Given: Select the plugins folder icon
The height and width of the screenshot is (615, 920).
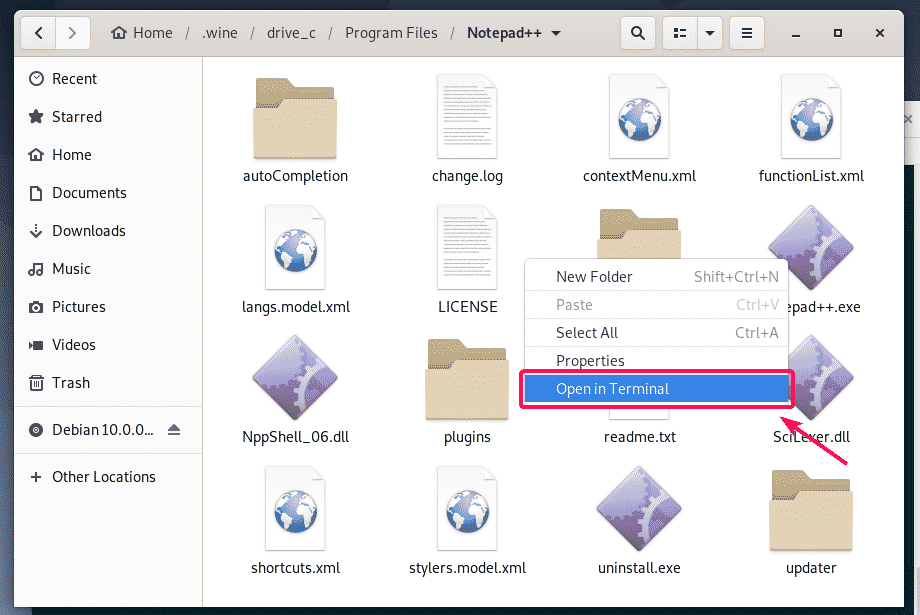Looking at the screenshot, I should (467, 379).
